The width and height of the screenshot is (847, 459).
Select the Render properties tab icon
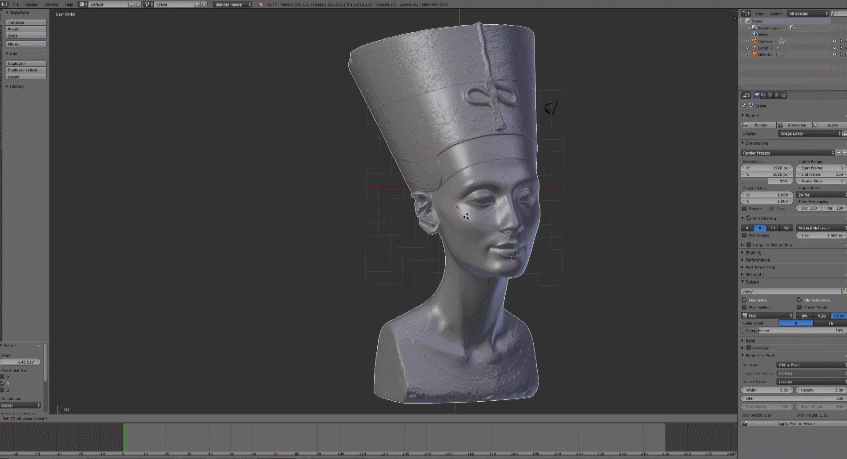(x=757, y=96)
